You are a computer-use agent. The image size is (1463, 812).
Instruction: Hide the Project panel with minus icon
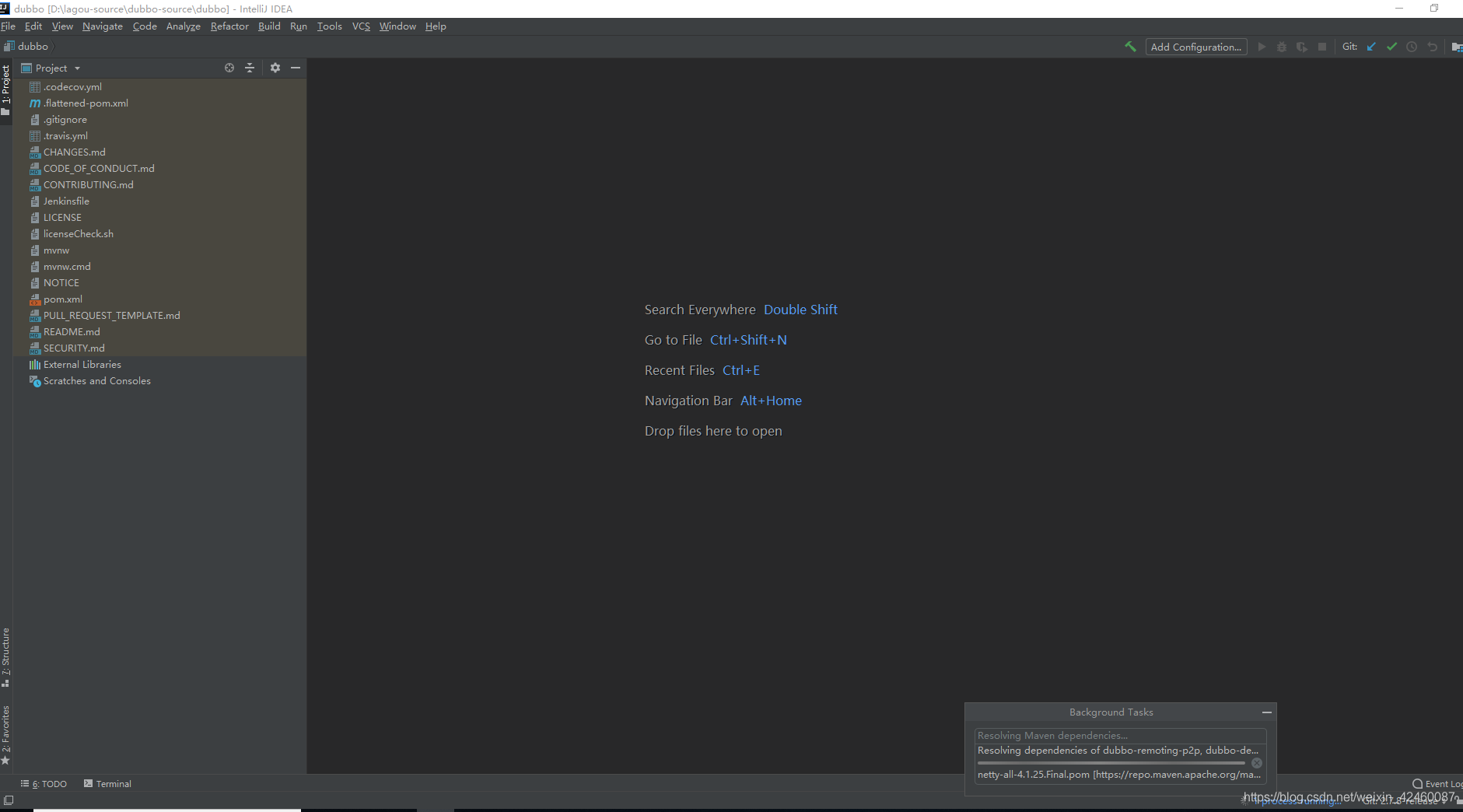pos(296,68)
